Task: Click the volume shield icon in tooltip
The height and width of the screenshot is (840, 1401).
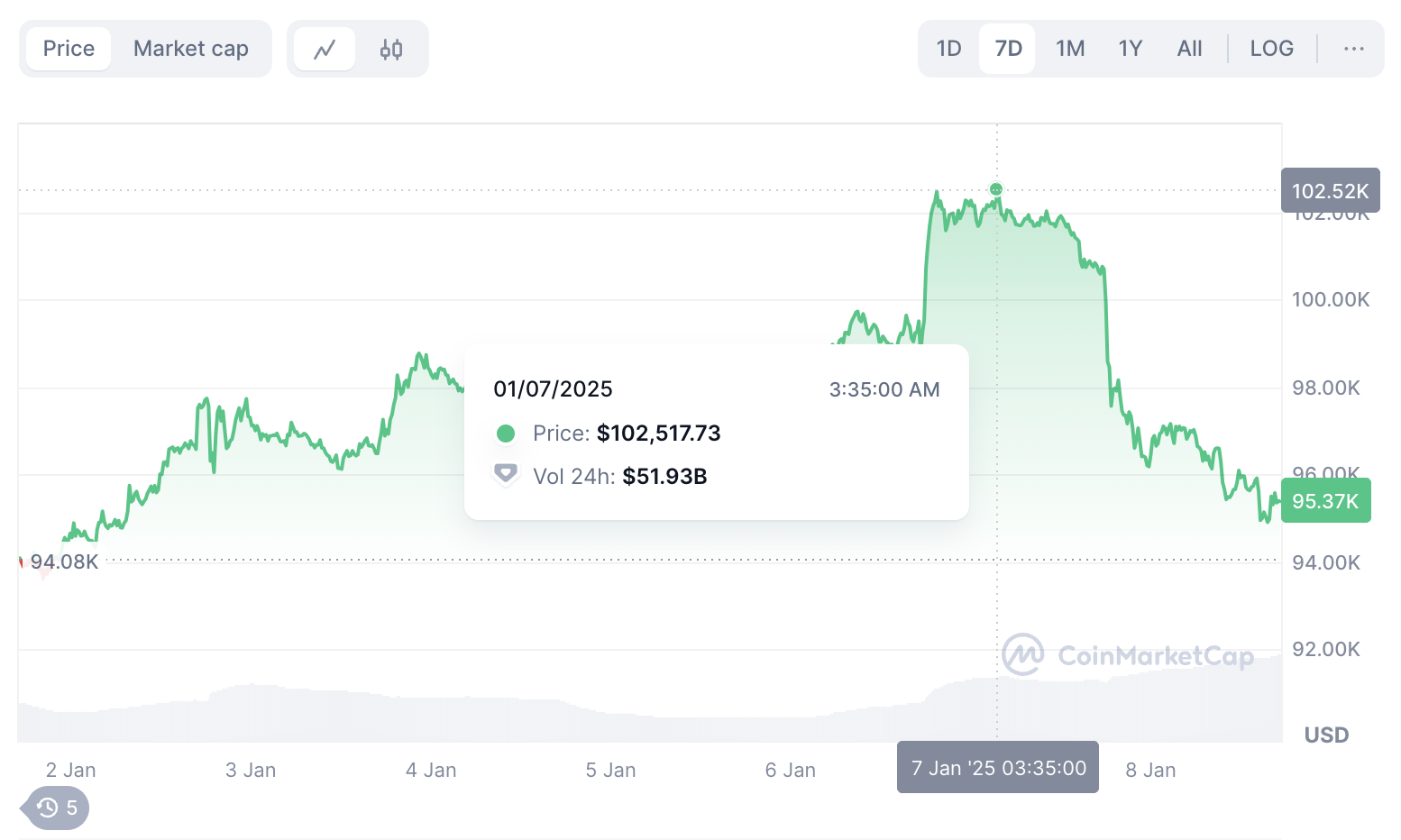Action: pos(506,474)
